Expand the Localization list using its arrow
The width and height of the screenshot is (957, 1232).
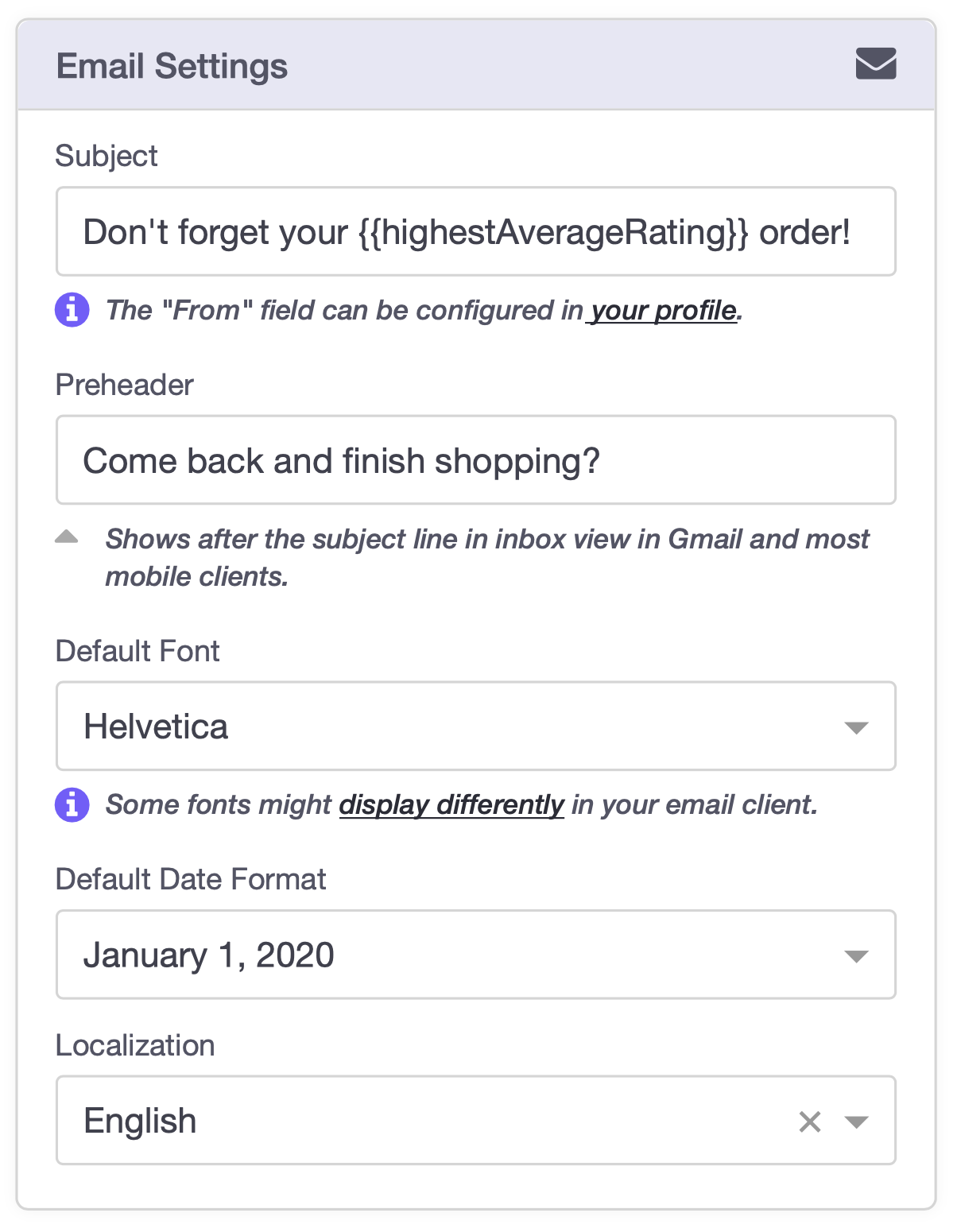coord(856,1122)
